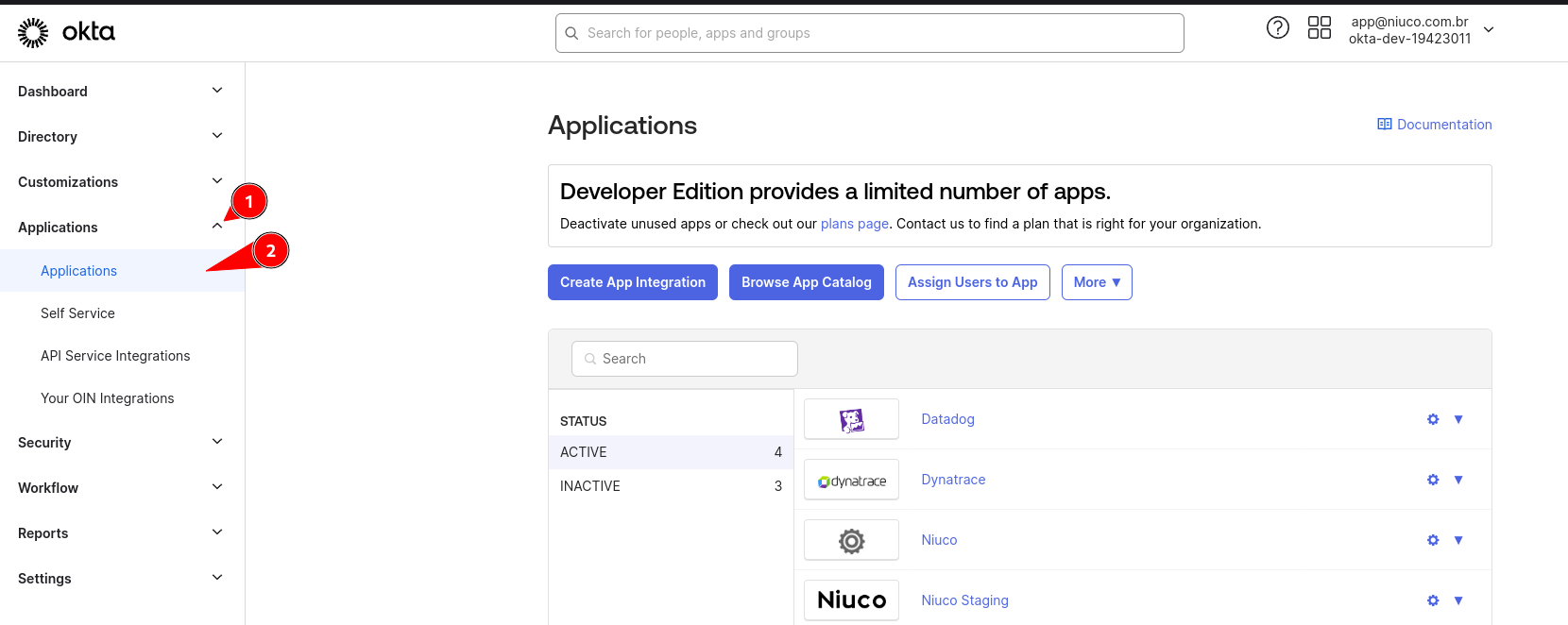Open the Niuco application link

(x=939, y=540)
